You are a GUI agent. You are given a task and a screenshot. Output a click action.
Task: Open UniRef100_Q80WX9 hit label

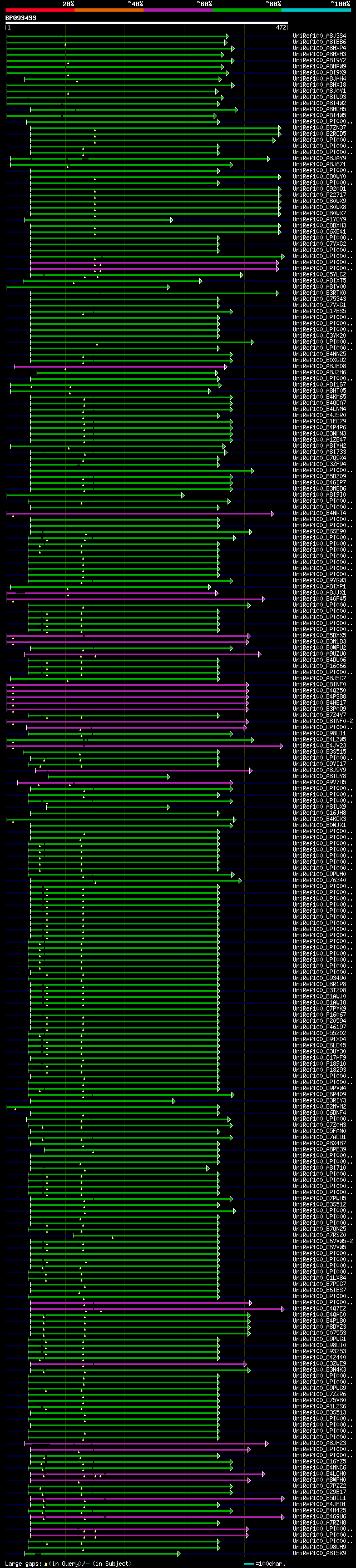pyautogui.click(x=319, y=201)
